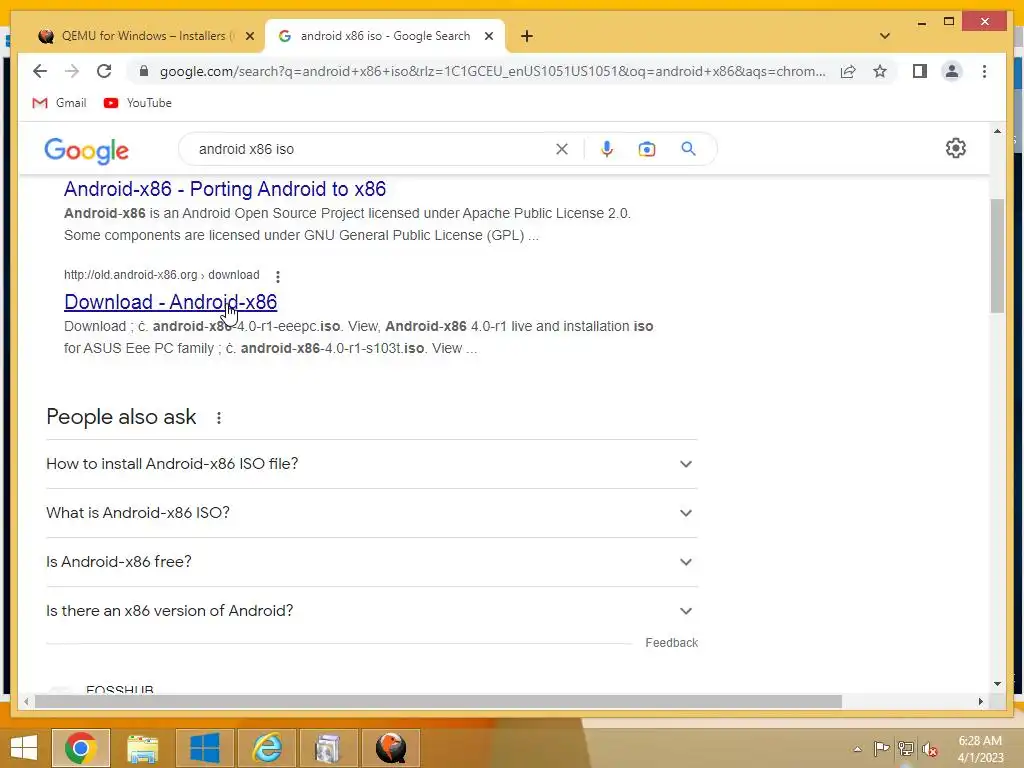Show hidden system tray icons
1024x768 pixels.
coord(857,749)
